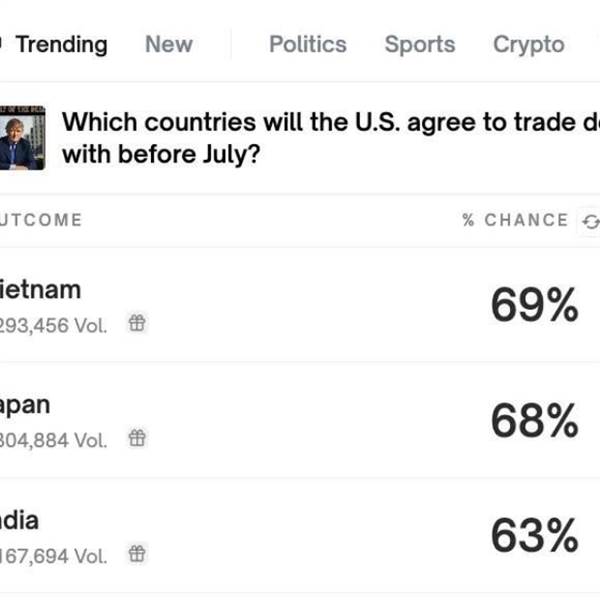
Task: Toggle the % chance refresh icon
Action: (590, 222)
